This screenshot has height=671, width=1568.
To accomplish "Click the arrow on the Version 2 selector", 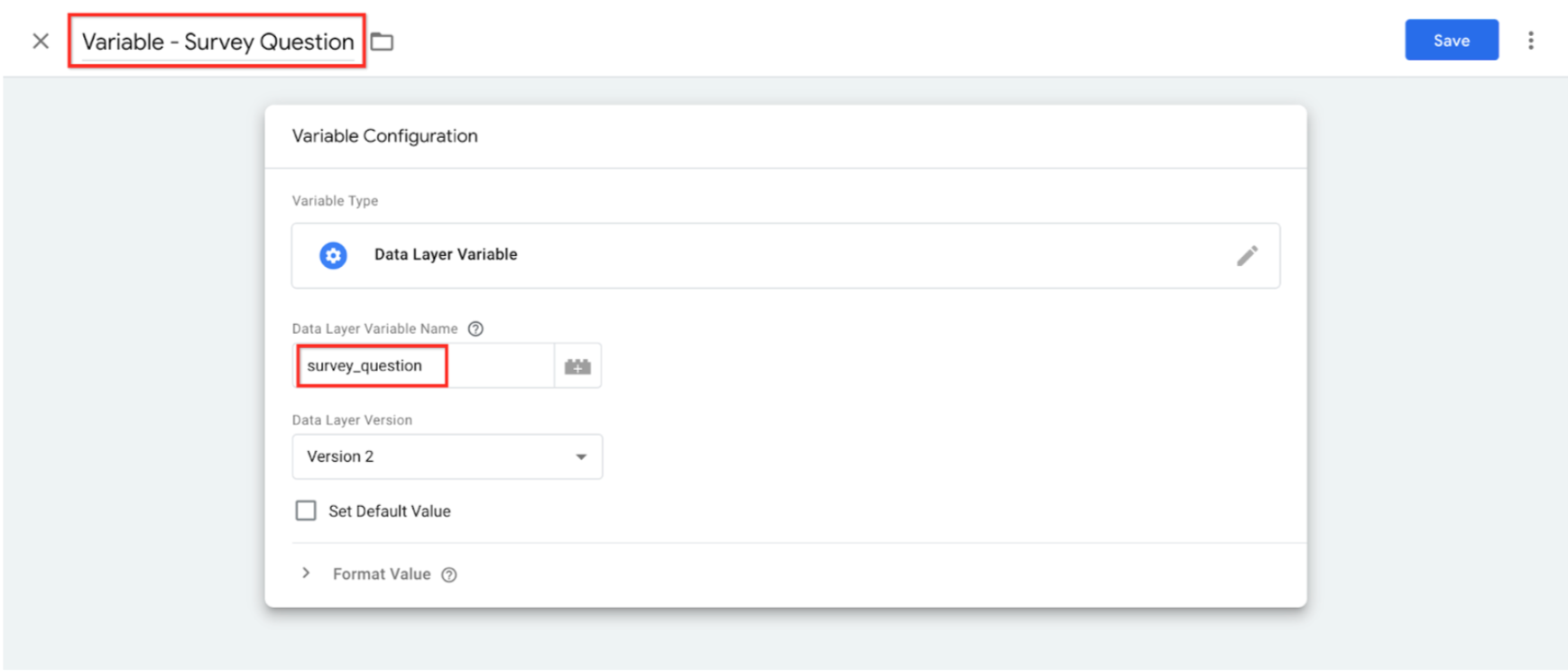I will [581, 457].
